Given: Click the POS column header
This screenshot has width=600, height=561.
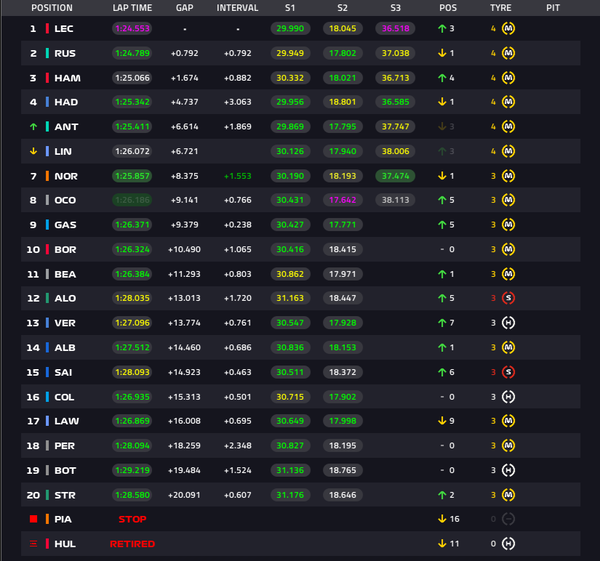Looking at the screenshot, I should click(x=448, y=8).
